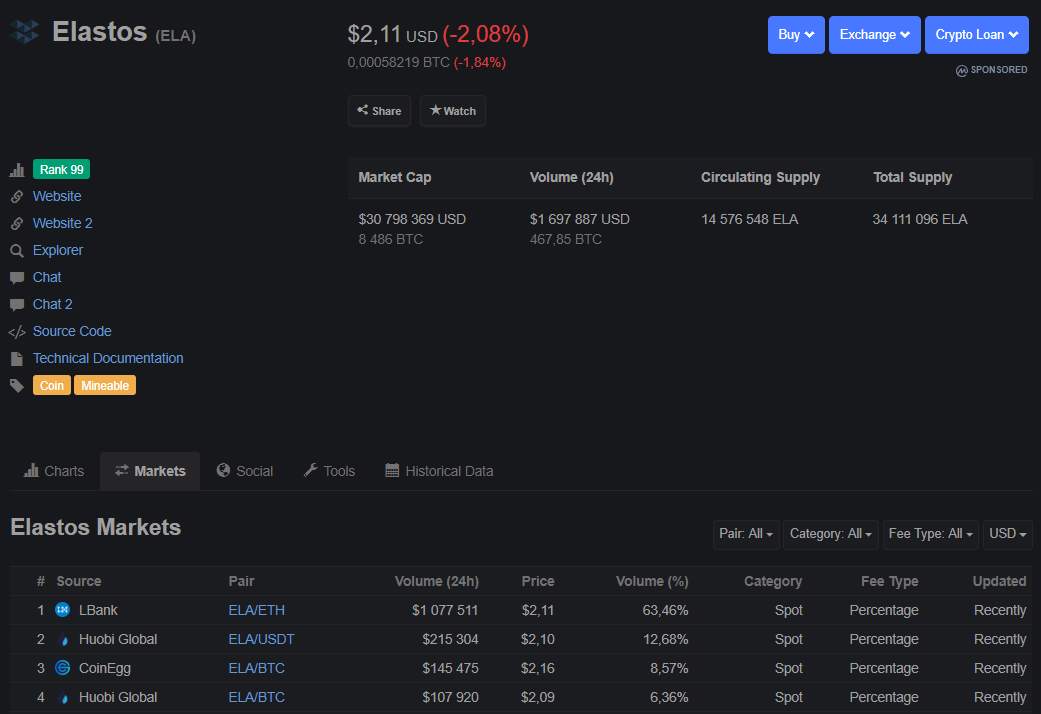Open the Historical Data tab
The image size is (1041, 714).
439,471
